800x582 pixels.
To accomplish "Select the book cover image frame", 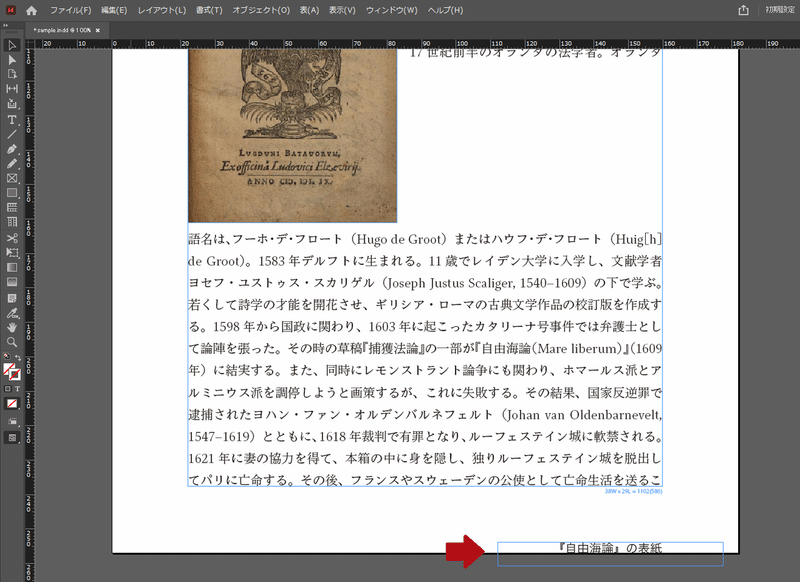I will [x=292, y=136].
